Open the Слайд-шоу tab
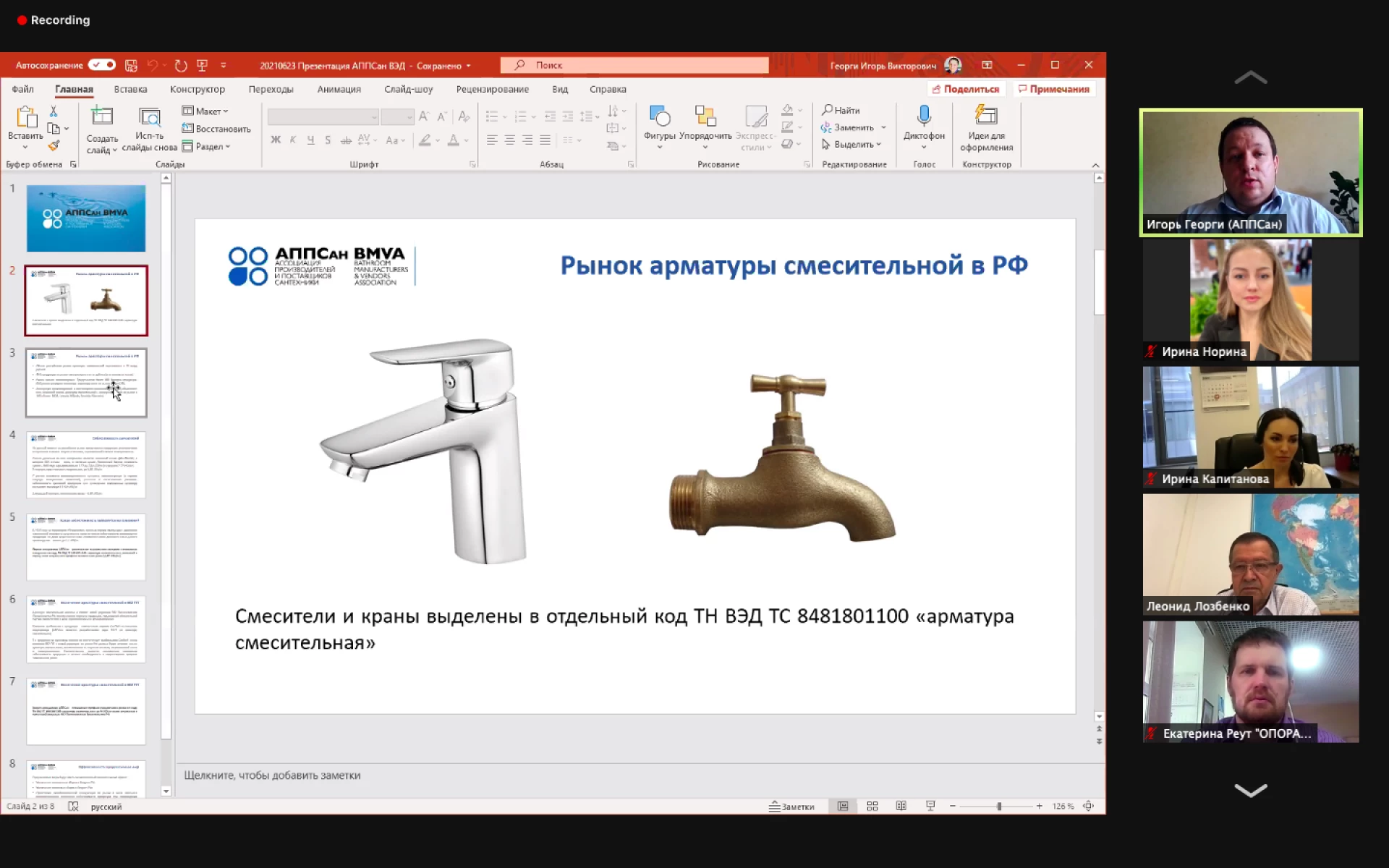Screen dimensions: 1389x868 409,89
